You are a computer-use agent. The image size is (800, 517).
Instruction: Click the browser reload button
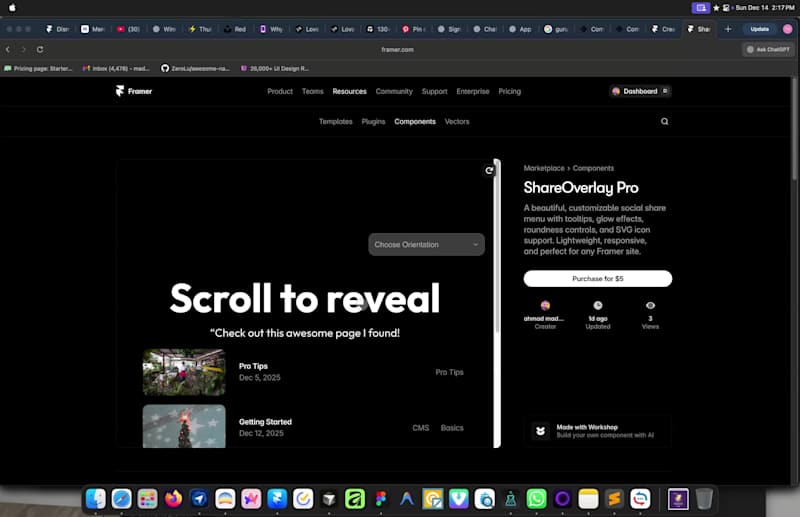(40, 50)
